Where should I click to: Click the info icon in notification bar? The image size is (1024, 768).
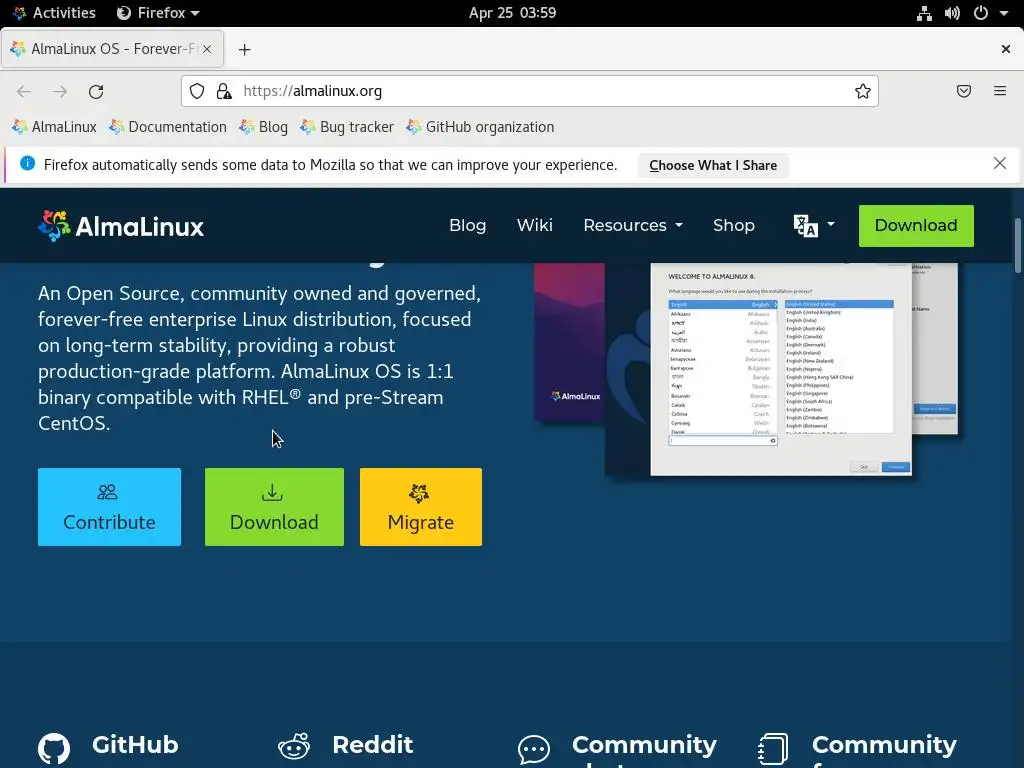pos(27,163)
